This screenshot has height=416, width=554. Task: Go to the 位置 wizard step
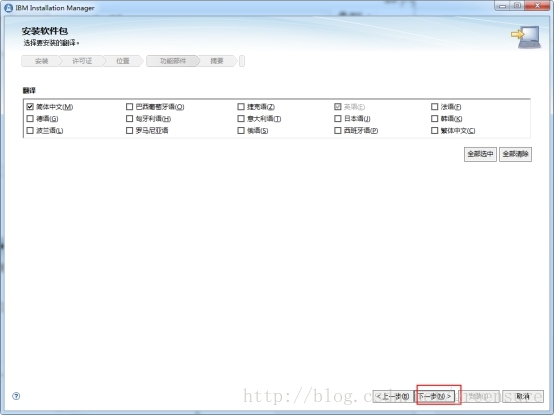123,61
